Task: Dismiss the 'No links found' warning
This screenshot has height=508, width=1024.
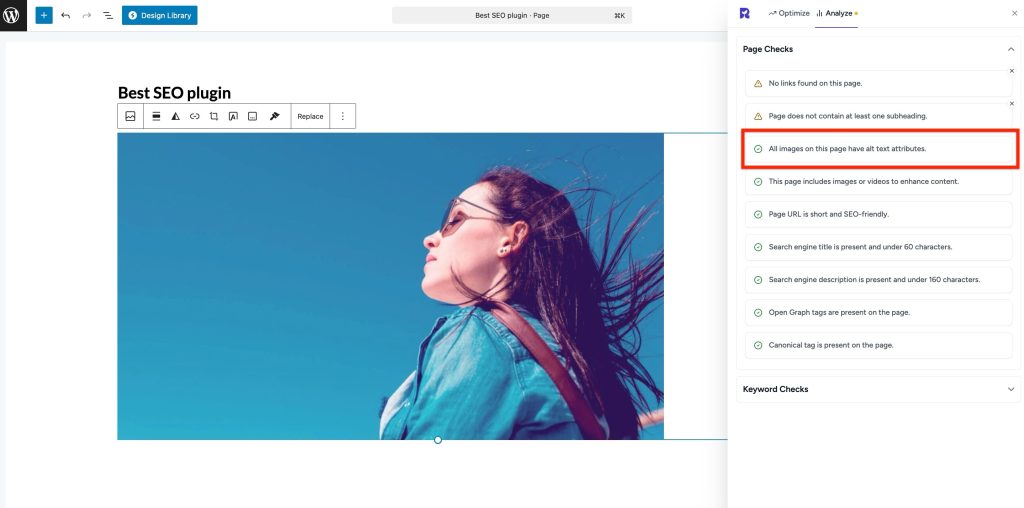Action: 1011,71
